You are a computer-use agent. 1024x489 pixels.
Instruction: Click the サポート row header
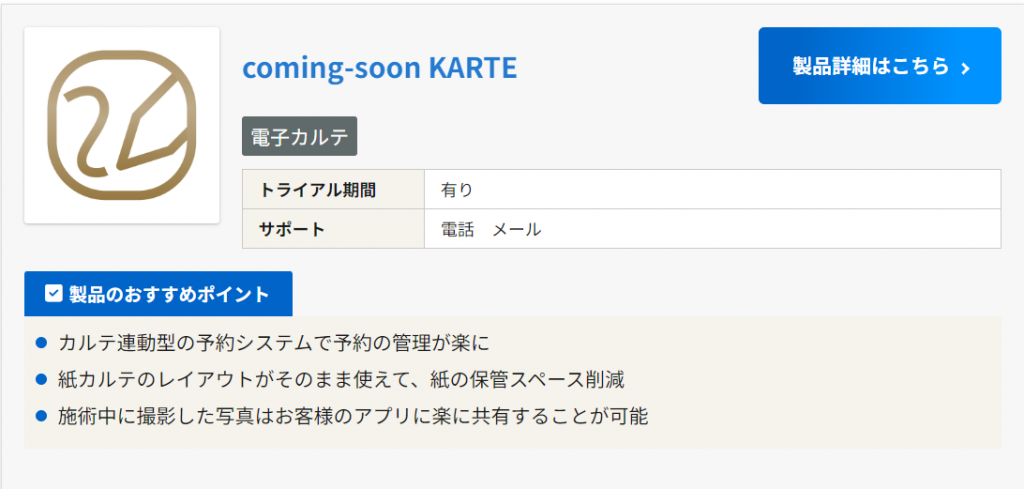click(x=292, y=229)
